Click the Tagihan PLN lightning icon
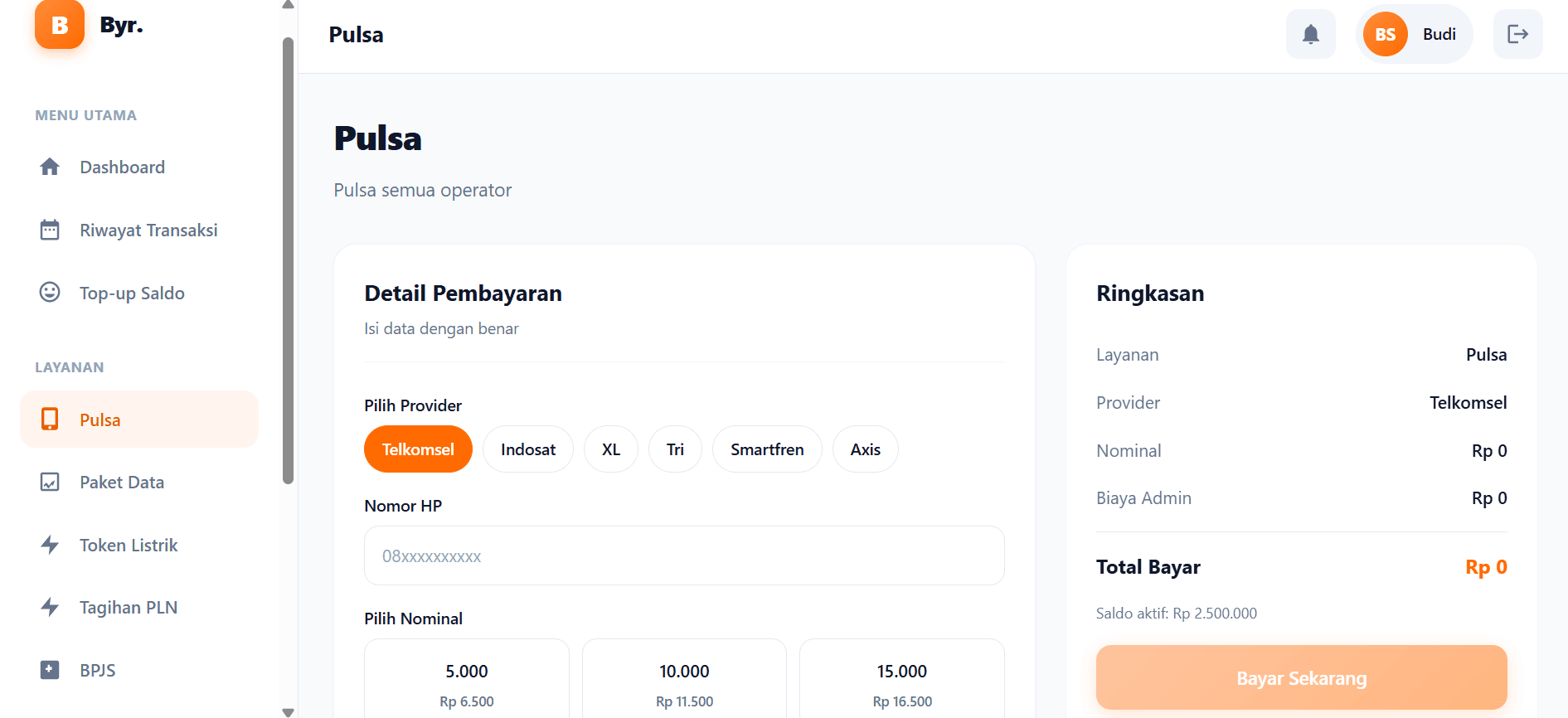 [x=50, y=607]
